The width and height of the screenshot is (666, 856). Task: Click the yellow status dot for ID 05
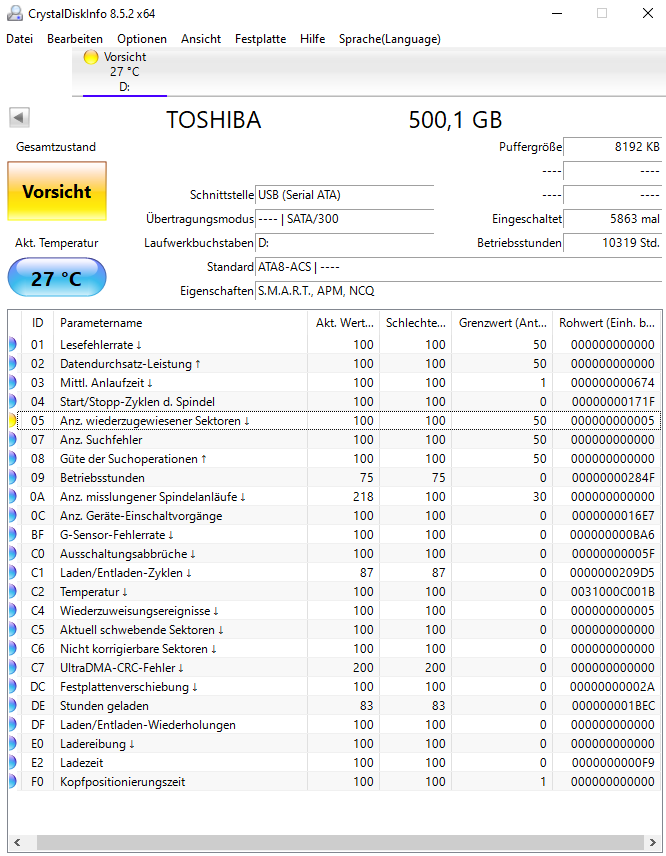(x=12, y=421)
